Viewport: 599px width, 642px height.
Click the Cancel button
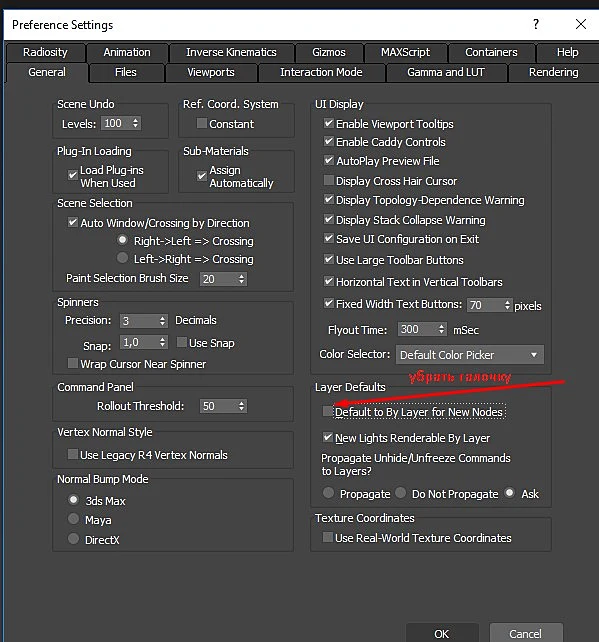526,633
